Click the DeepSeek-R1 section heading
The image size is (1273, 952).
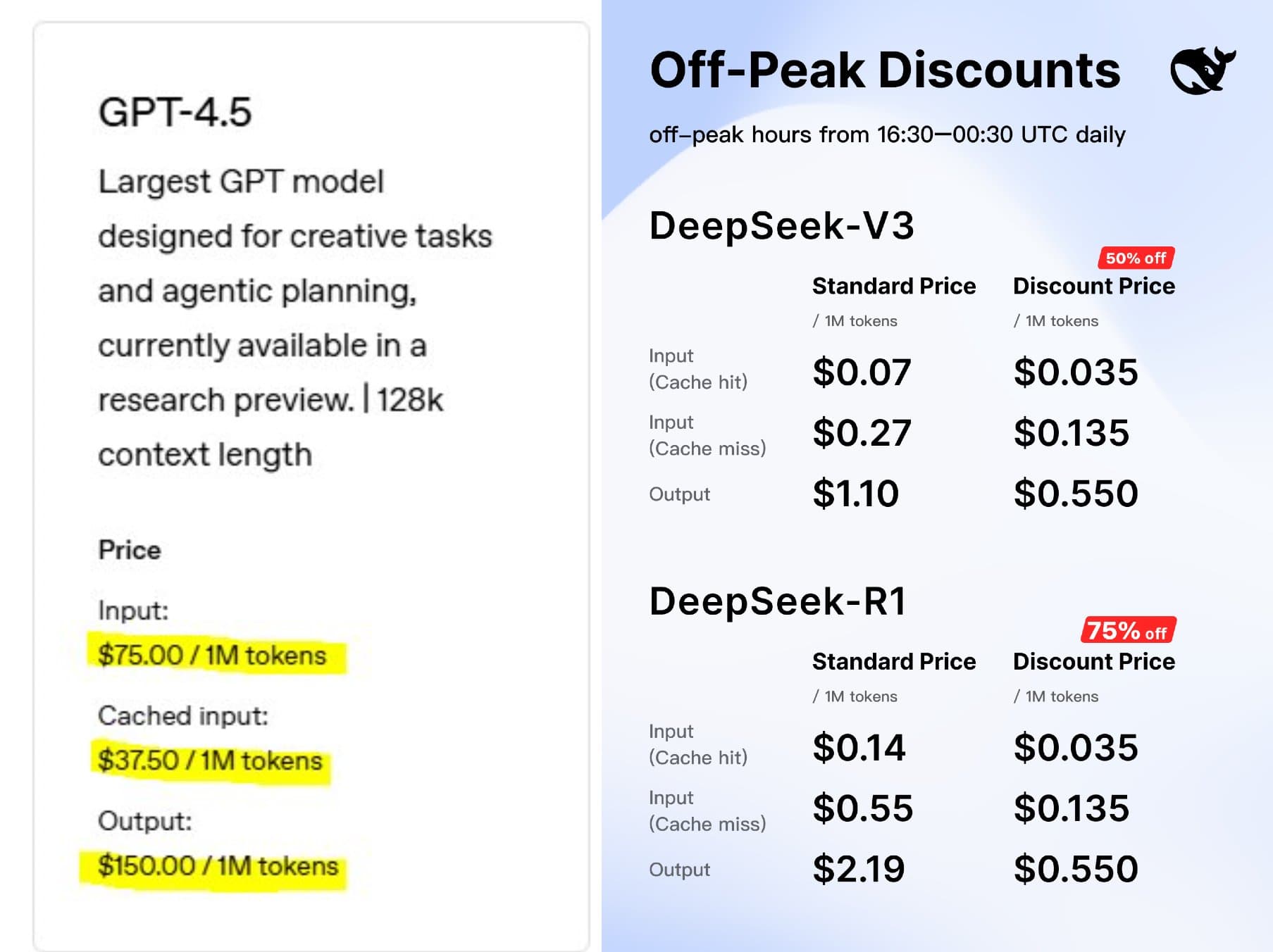pos(778,601)
